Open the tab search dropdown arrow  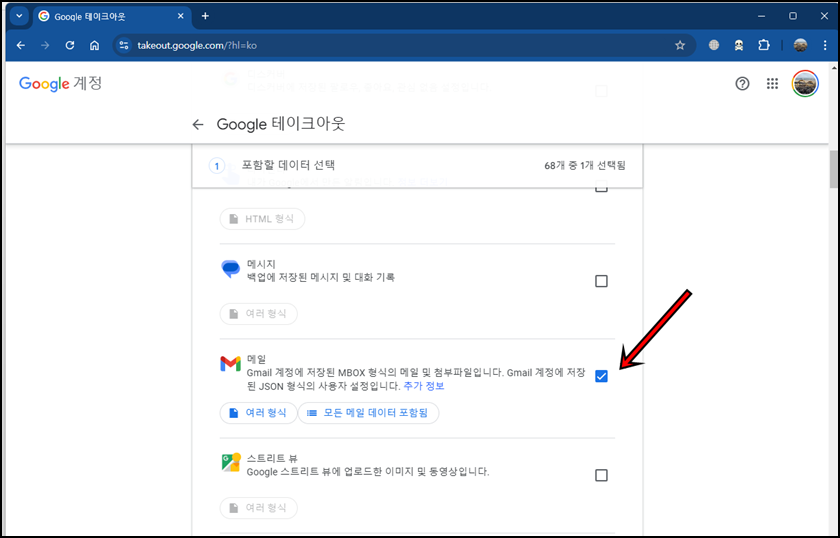[x=19, y=16]
